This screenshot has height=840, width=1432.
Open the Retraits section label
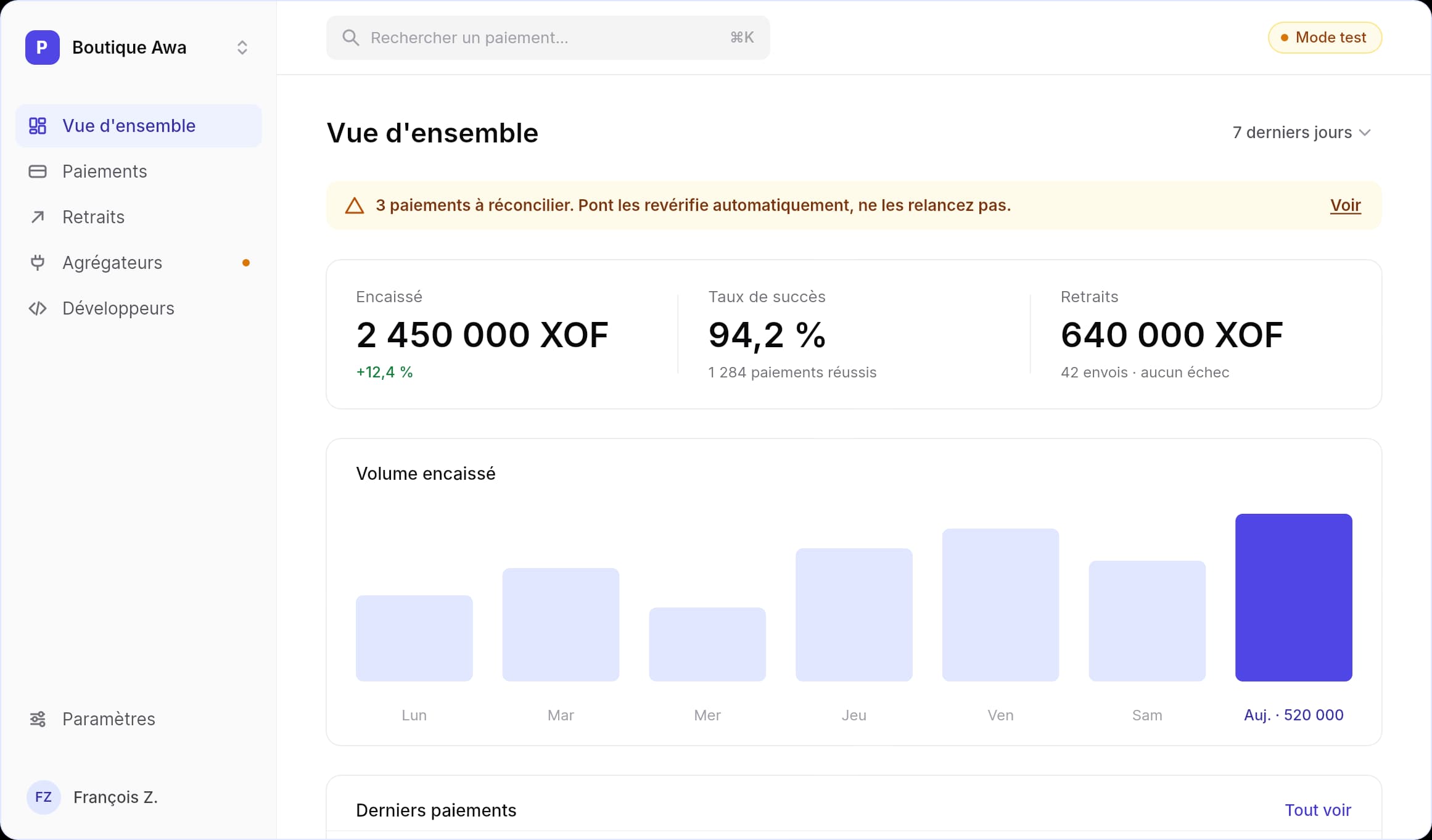(94, 217)
